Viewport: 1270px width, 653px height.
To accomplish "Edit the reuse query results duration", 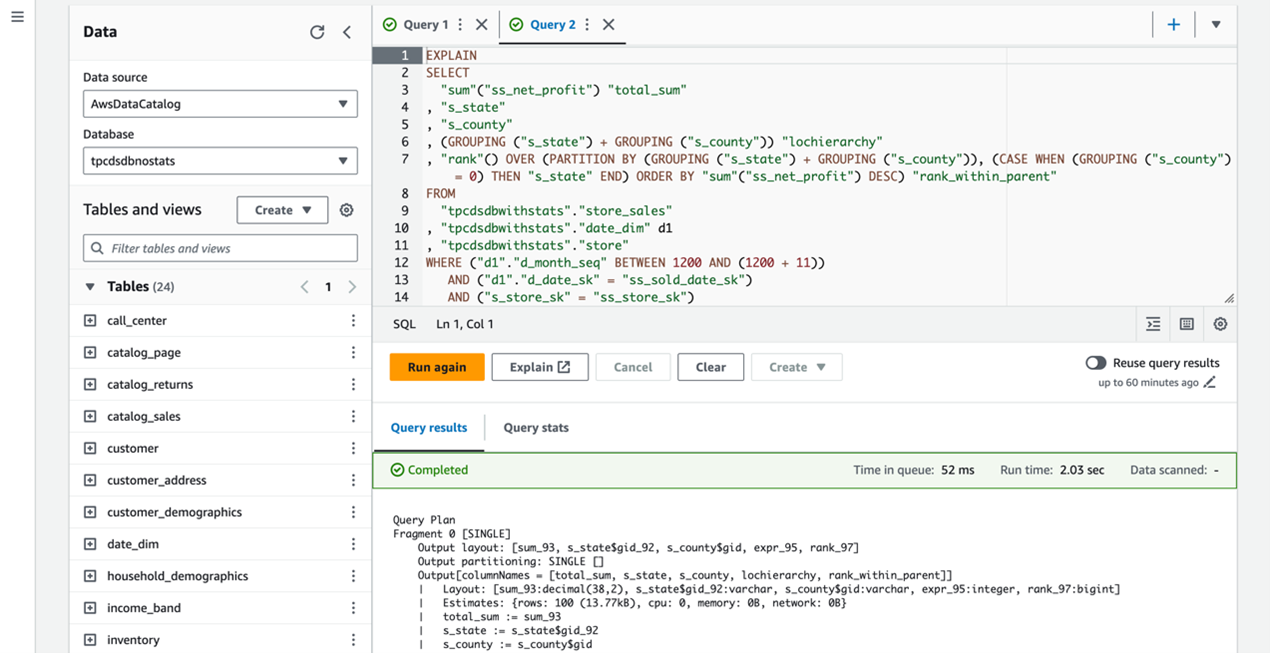I will click(x=1210, y=383).
